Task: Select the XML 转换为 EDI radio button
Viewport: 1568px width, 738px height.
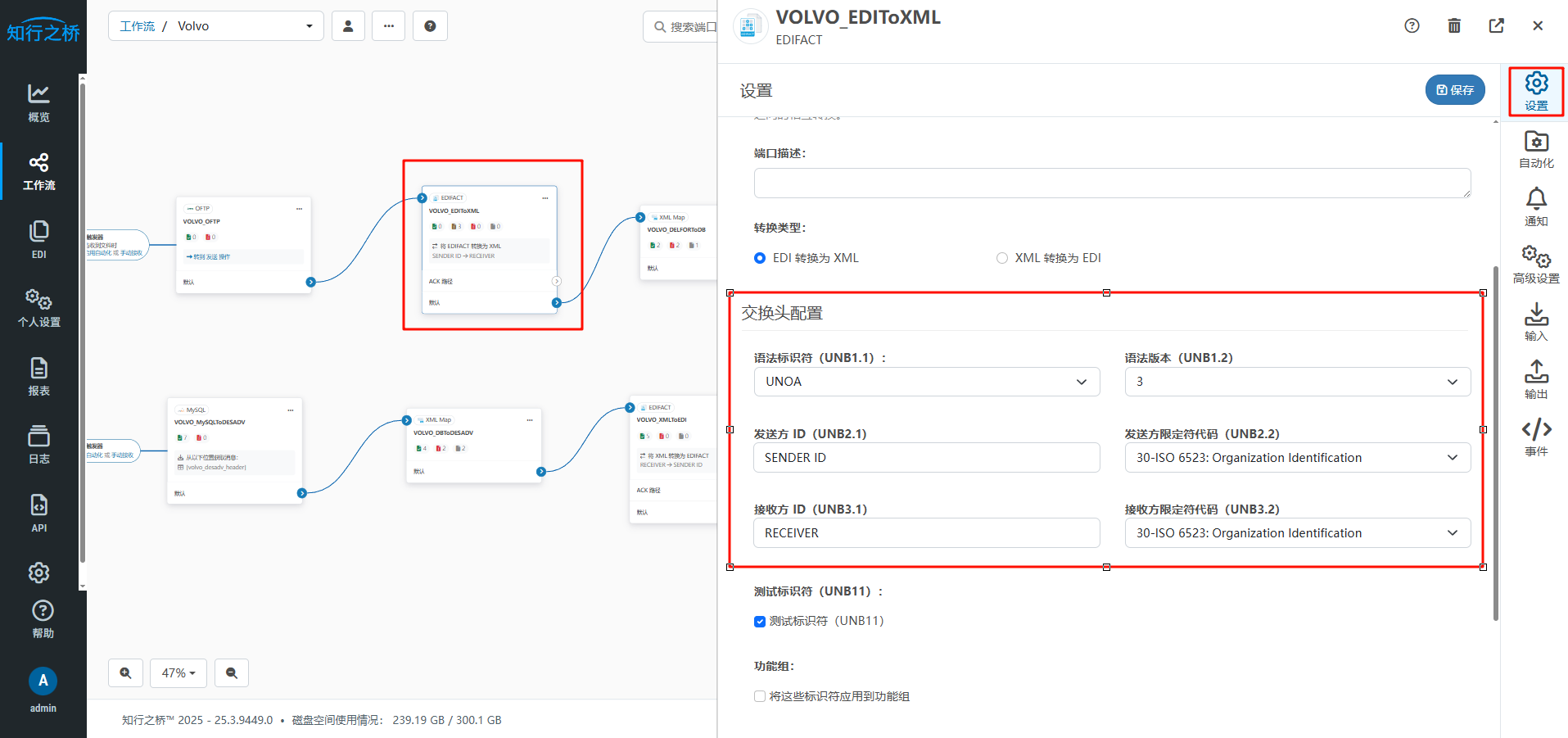Action: (1001, 258)
